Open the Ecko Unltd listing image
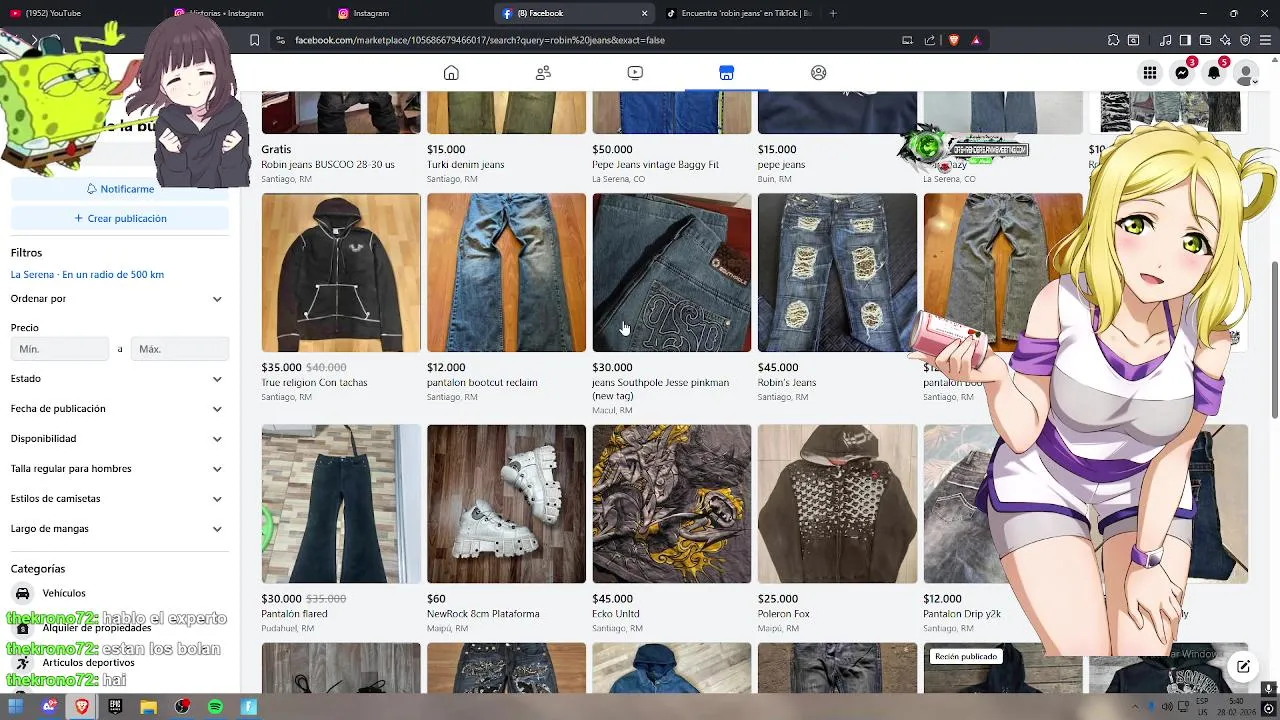Image resolution: width=1280 pixels, height=720 pixels. (x=672, y=504)
